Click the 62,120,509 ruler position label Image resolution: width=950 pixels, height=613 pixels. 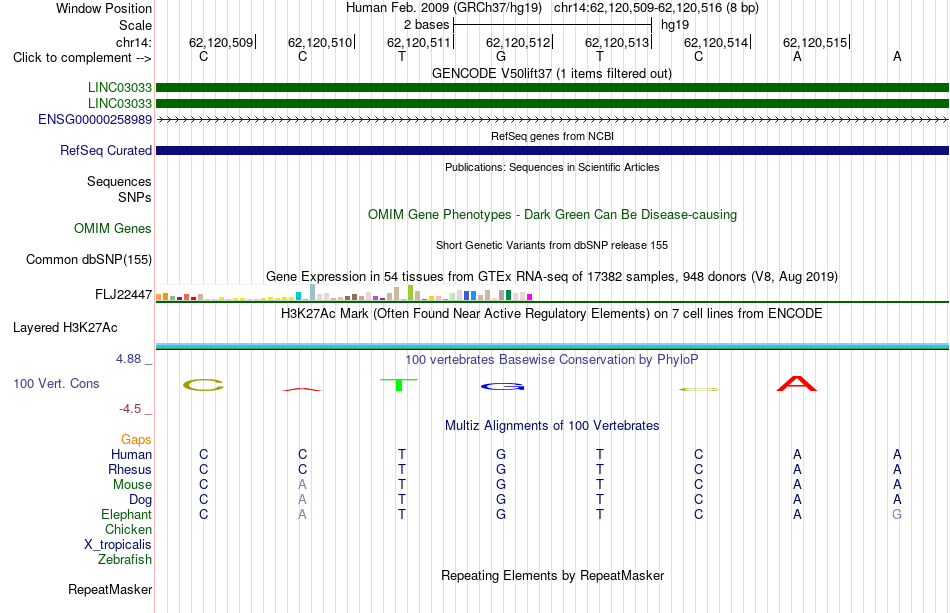pyautogui.click(x=221, y=42)
